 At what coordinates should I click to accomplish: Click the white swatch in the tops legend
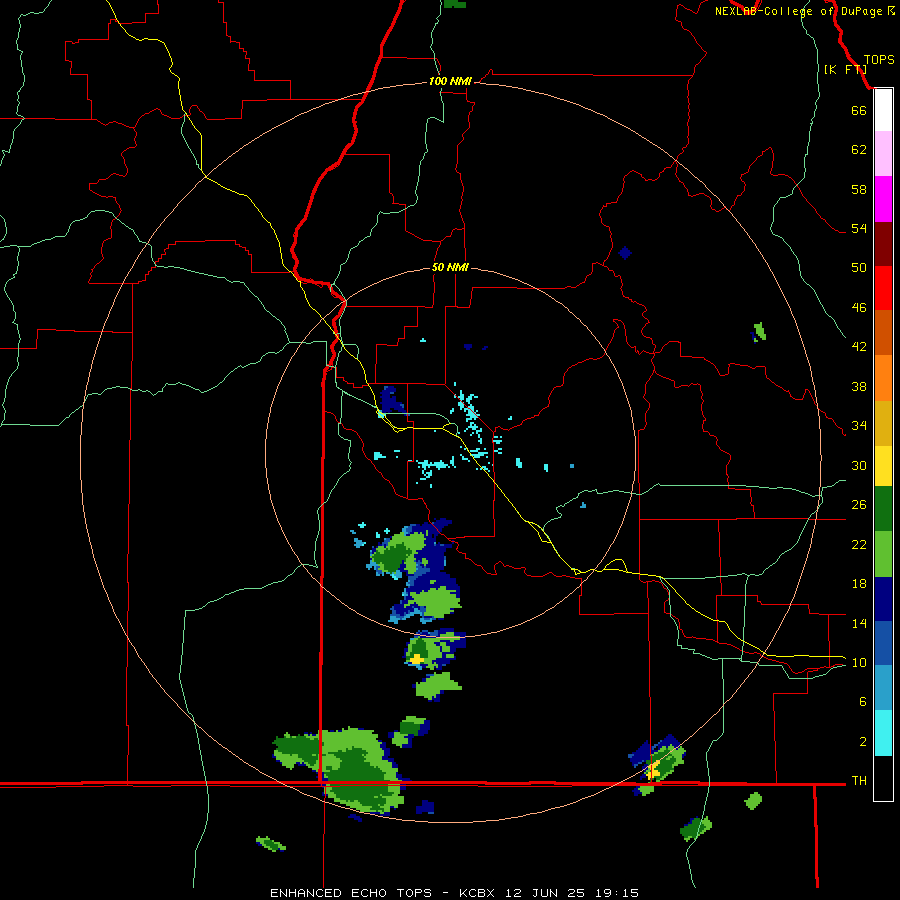point(883,110)
